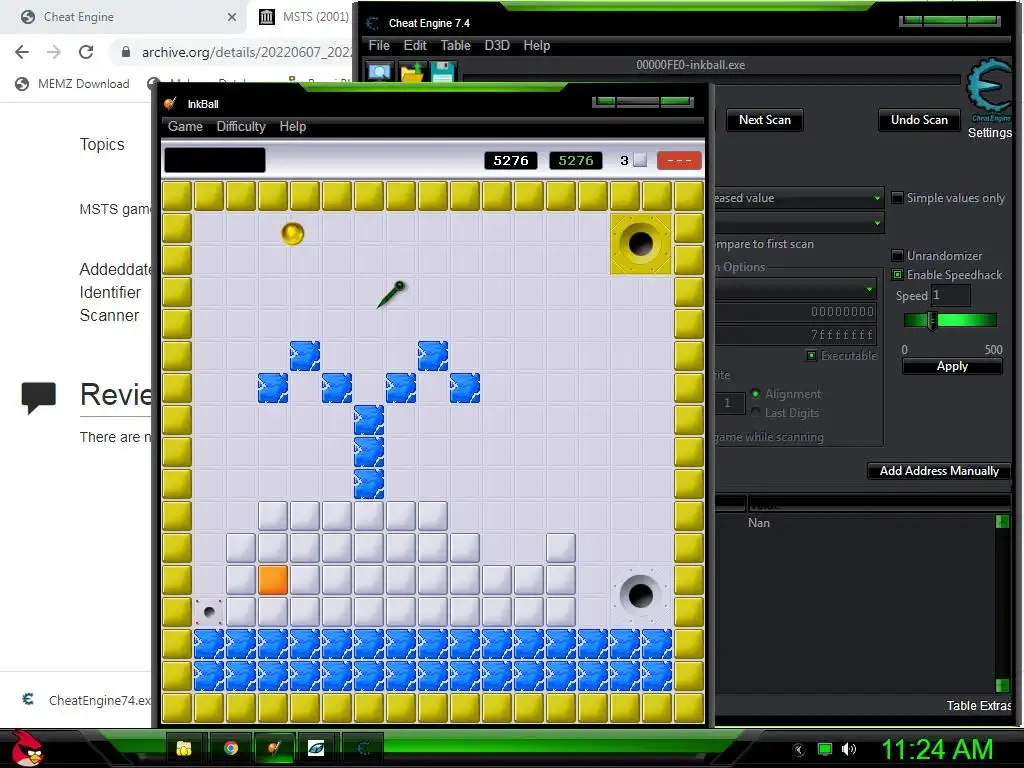Select the Alignment radio button
This screenshot has height=768, width=1024.
pos(756,393)
